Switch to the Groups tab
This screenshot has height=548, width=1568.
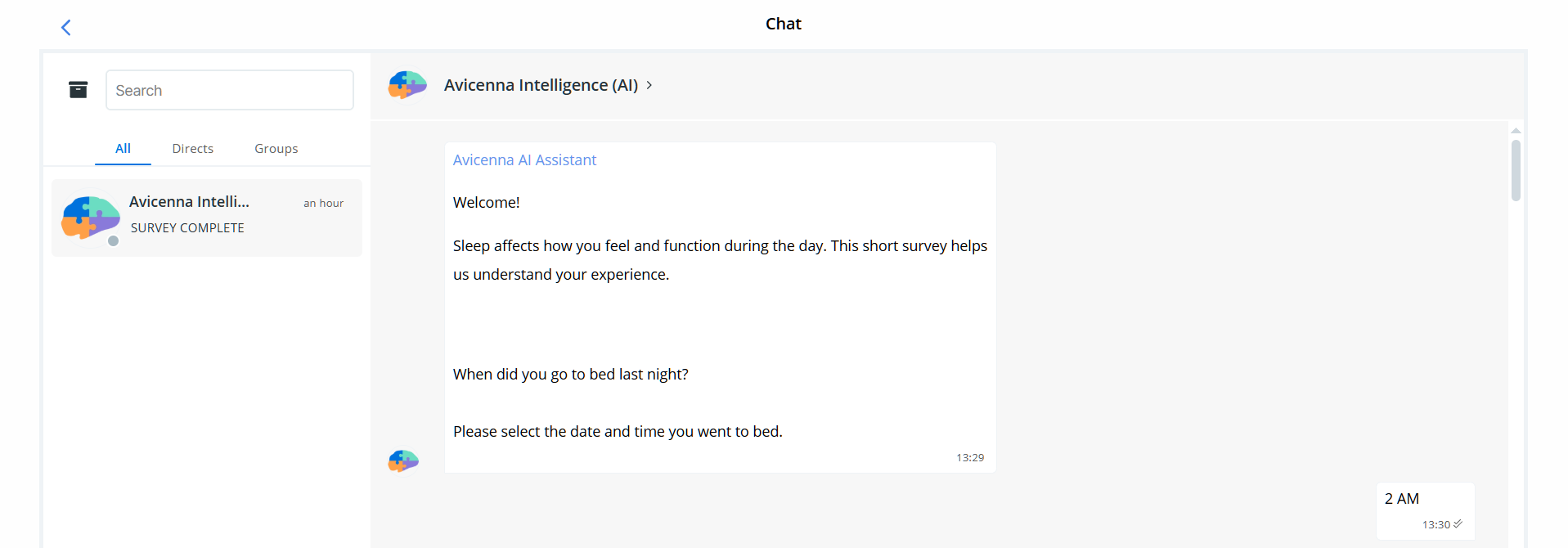[276, 149]
